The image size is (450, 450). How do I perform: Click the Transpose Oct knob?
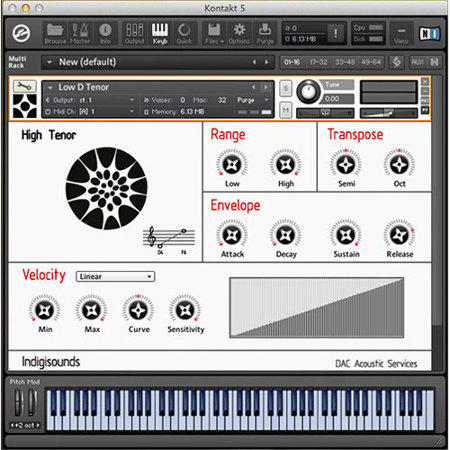pyautogui.click(x=399, y=164)
